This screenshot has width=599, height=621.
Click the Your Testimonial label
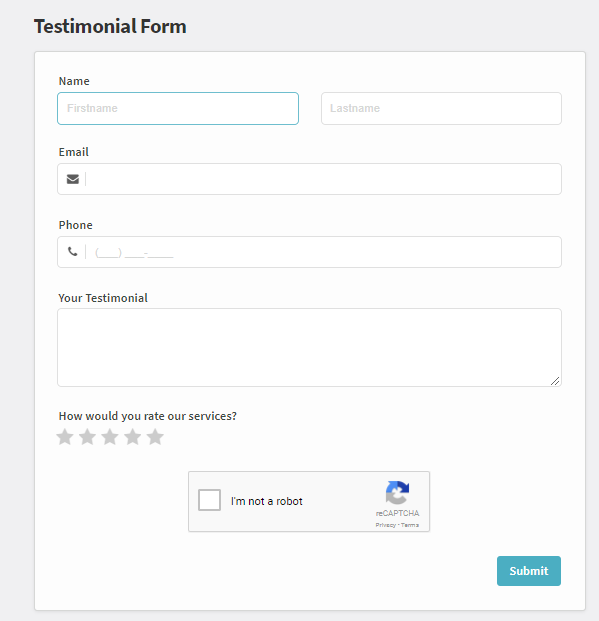click(103, 298)
